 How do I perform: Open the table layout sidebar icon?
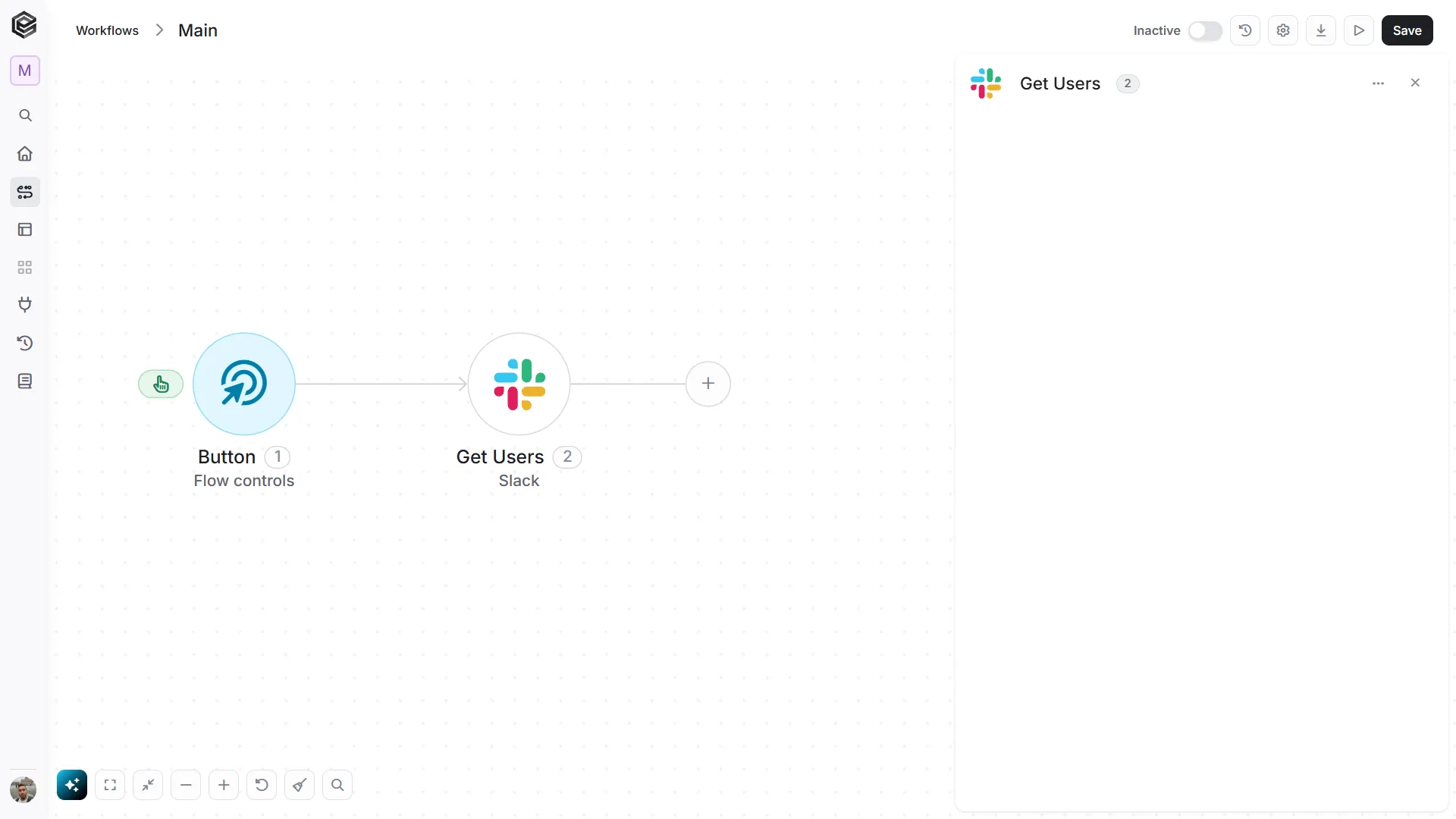coord(25,230)
